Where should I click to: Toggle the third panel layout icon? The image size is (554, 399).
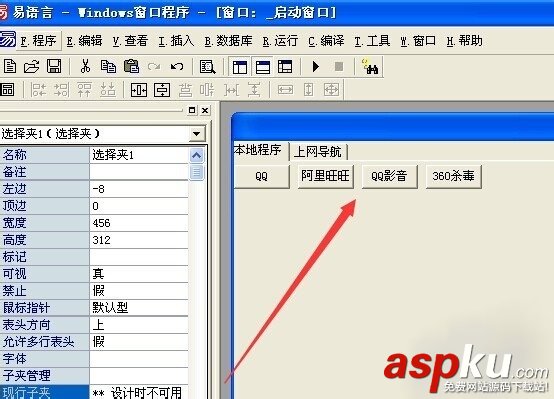pyautogui.click(x=285, y=66)
